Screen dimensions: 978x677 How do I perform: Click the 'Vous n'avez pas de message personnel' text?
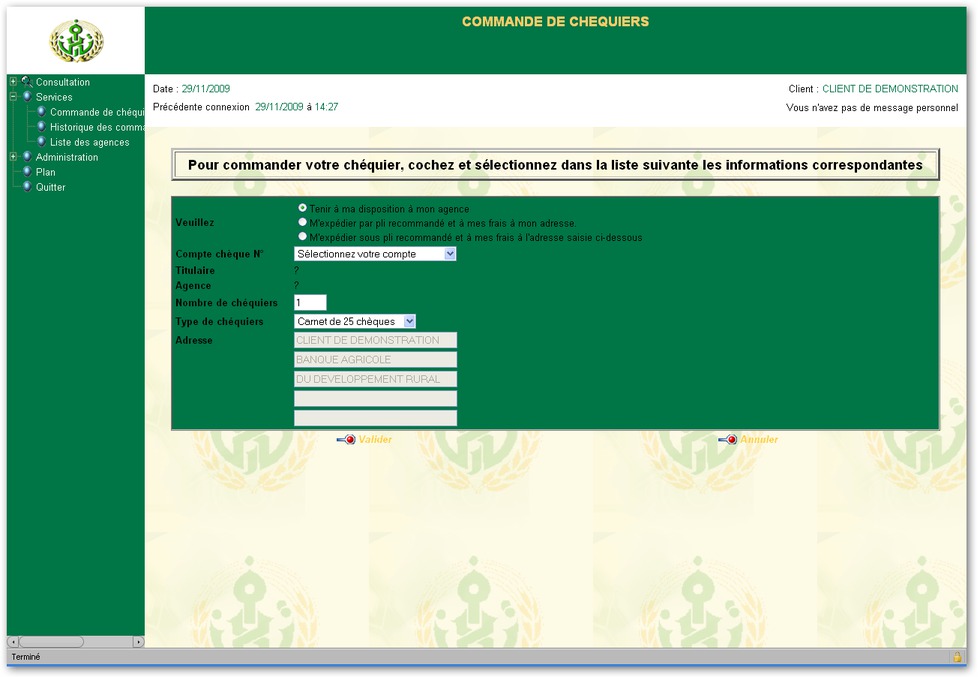tap(872, 107)
